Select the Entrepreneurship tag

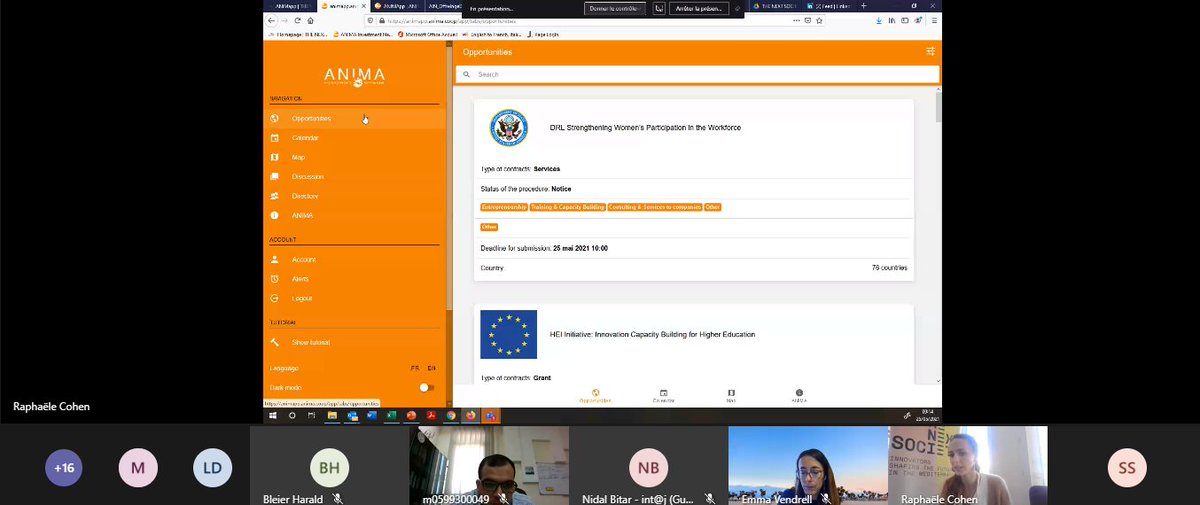point(503,207)
